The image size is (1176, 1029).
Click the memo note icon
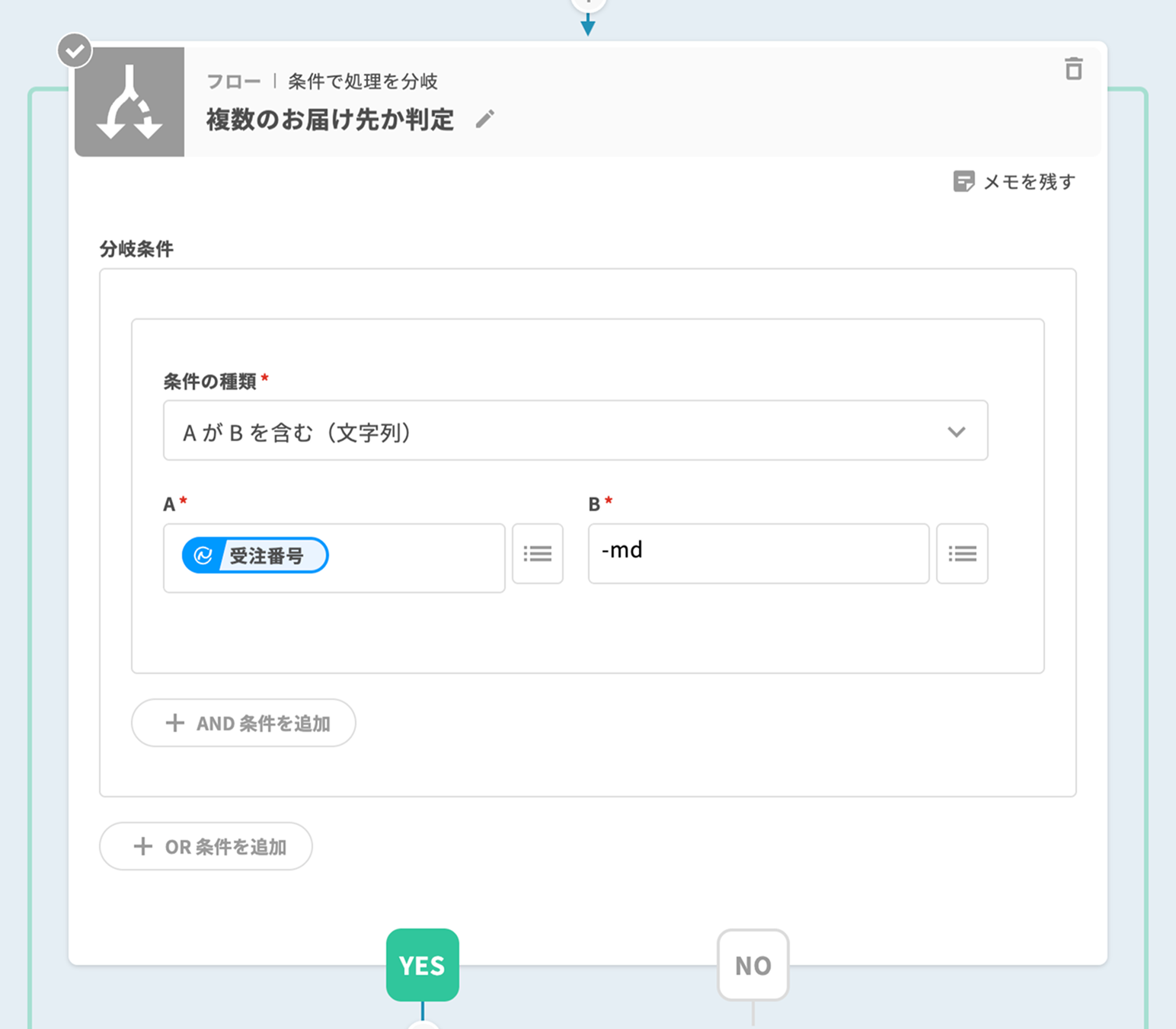click(963, 181)
